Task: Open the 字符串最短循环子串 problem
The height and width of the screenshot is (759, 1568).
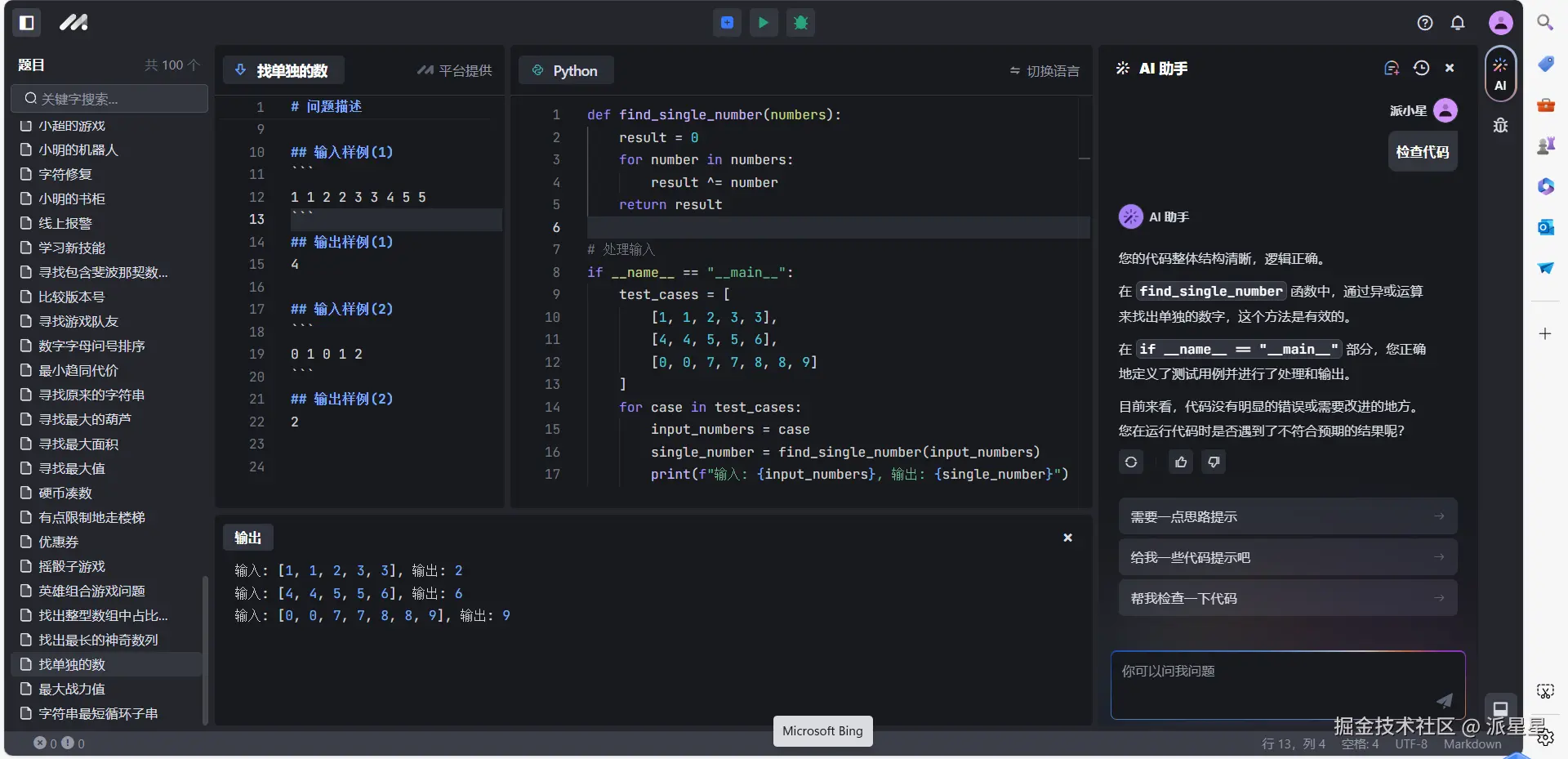Action: coord(106,714)
